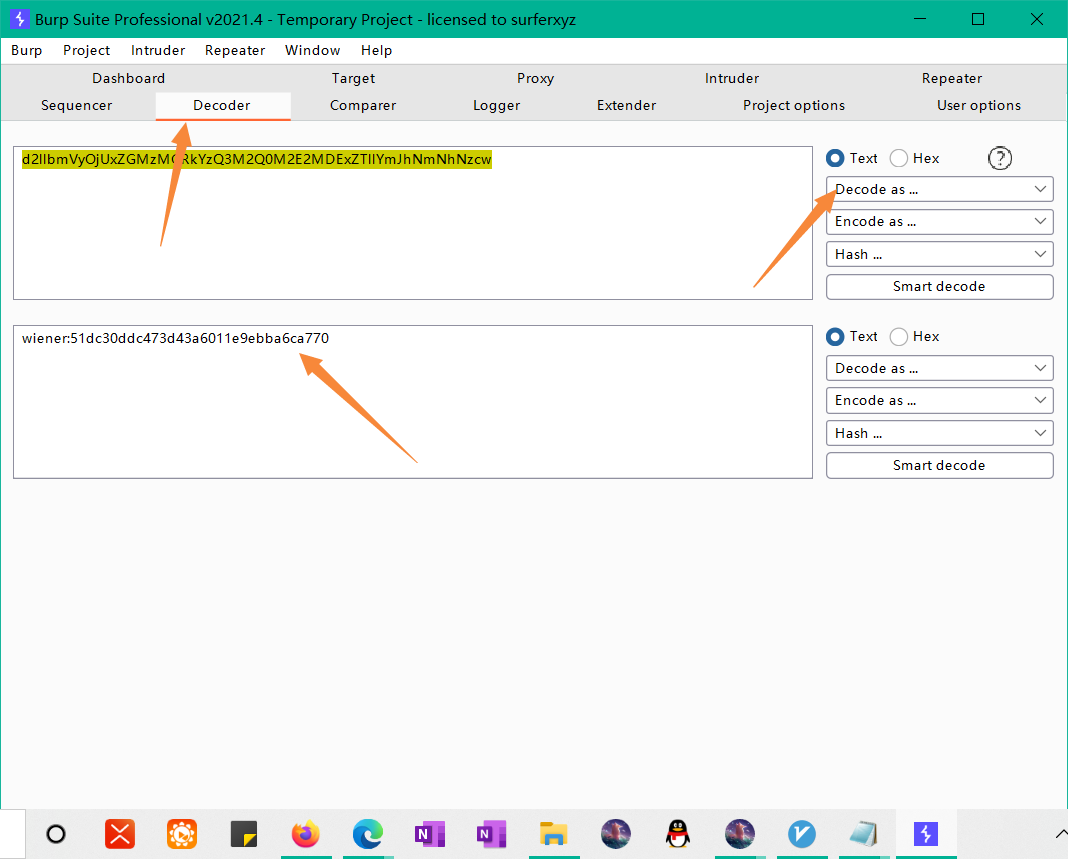Select the Decoder tab
The image size is (1068, 859).
pos(222,106)
